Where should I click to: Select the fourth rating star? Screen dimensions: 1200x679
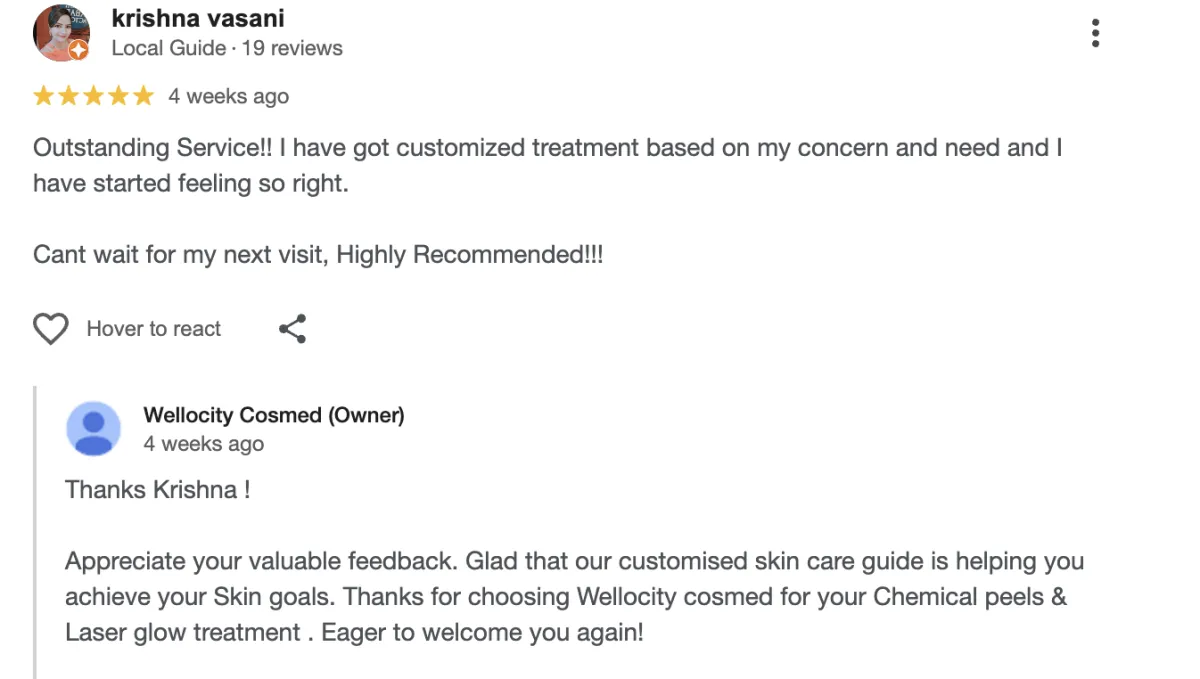[x=119, y=96]
